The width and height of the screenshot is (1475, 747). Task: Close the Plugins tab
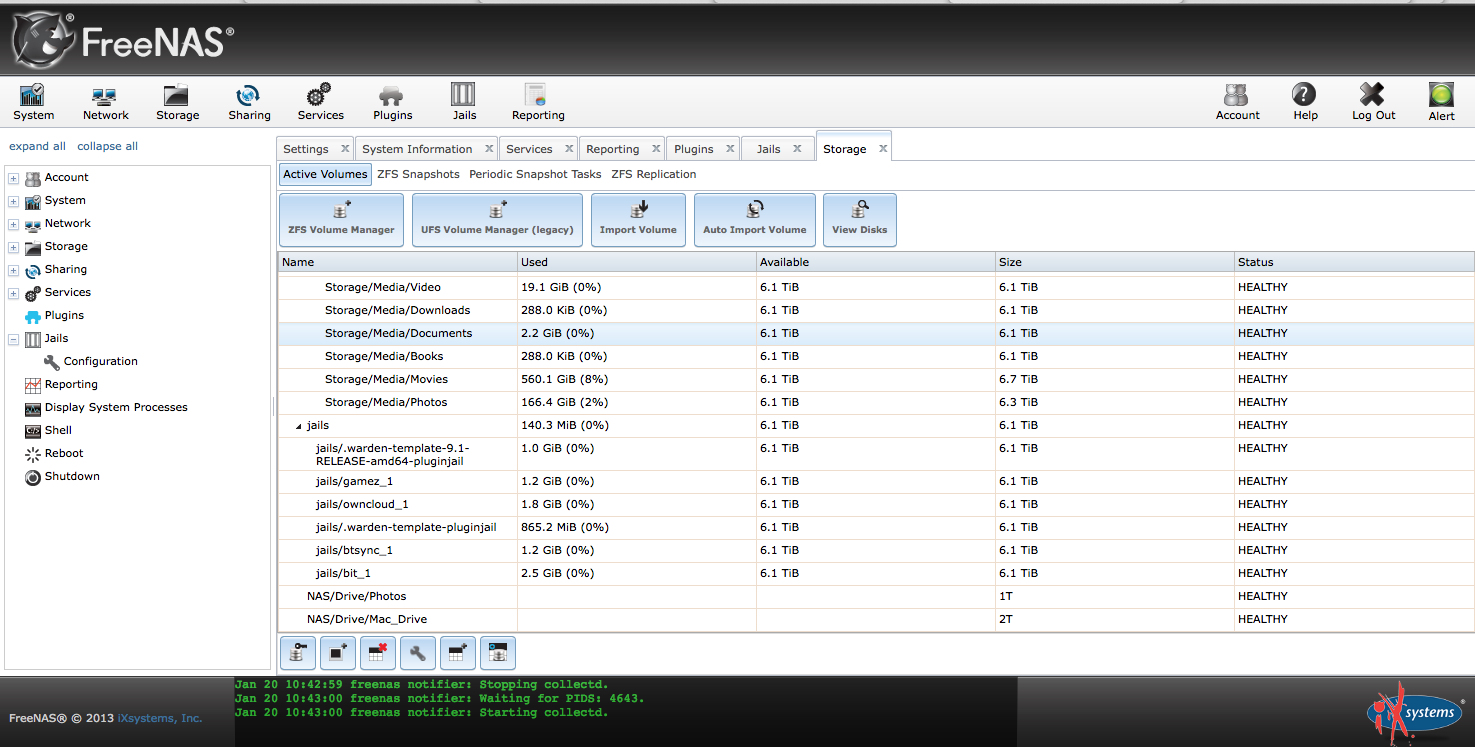730,149
